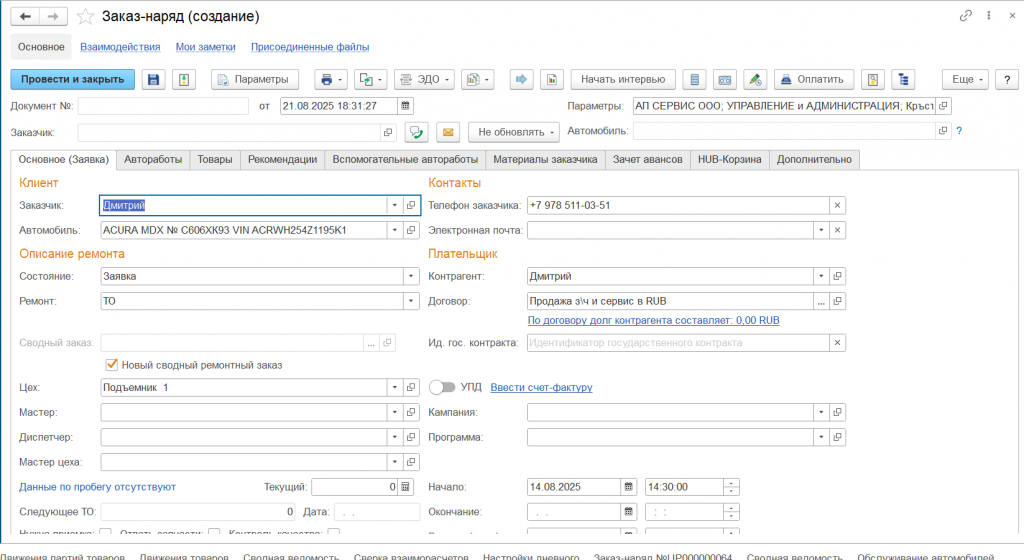The height and width of the screenshot is (560, 1024).
Task: Open calculator icon in Текущий mileage field
Action: point(405,487)
